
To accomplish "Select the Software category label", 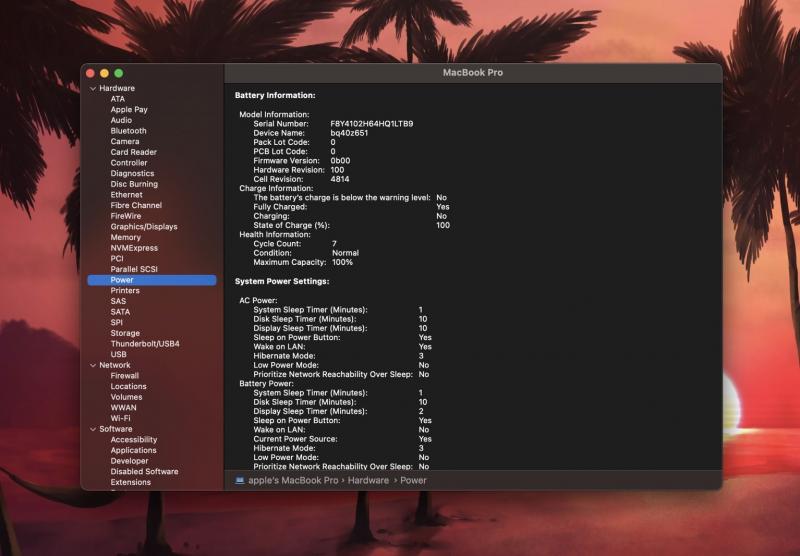I will click(116, 429).
